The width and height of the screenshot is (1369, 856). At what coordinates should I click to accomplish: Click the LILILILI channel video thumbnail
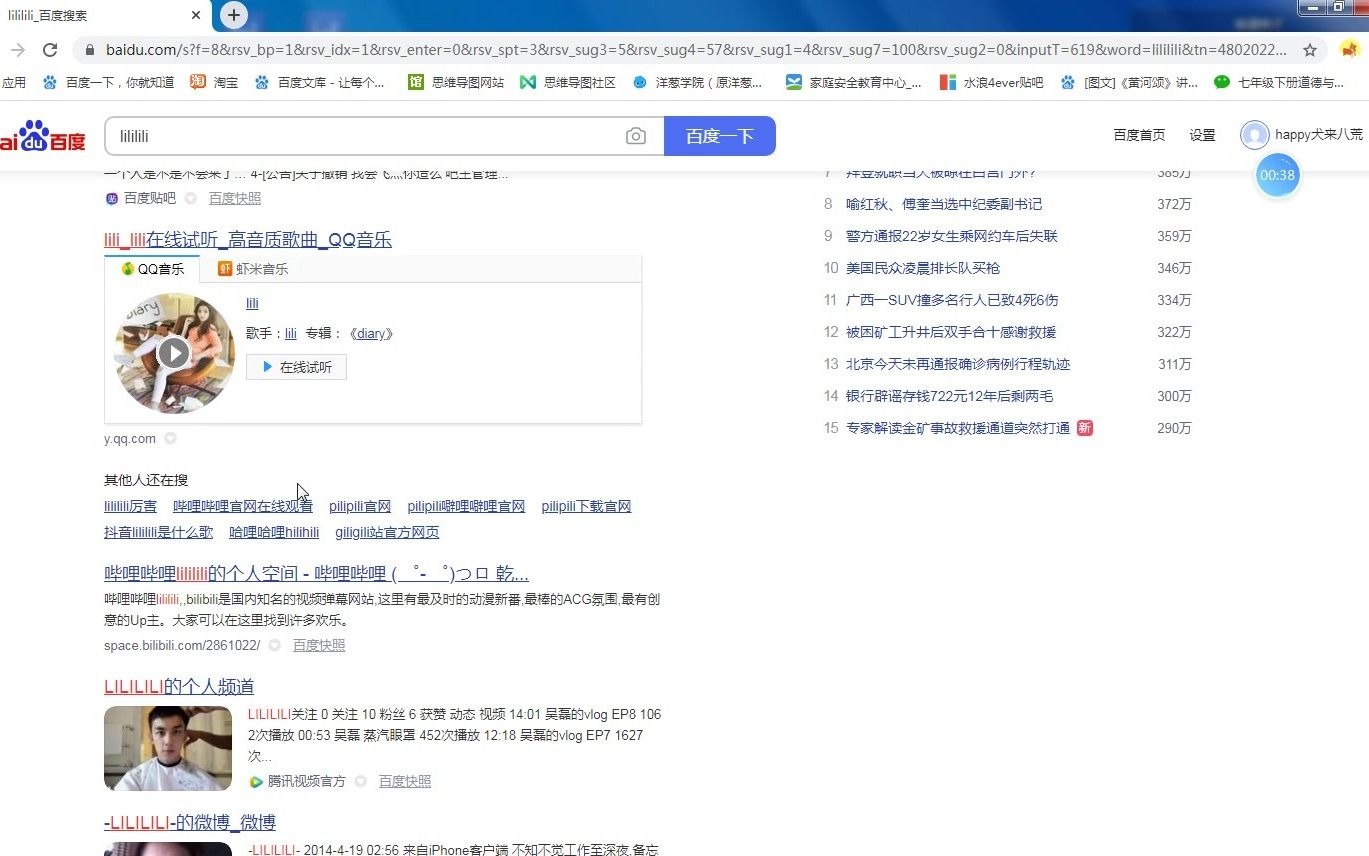168,748
